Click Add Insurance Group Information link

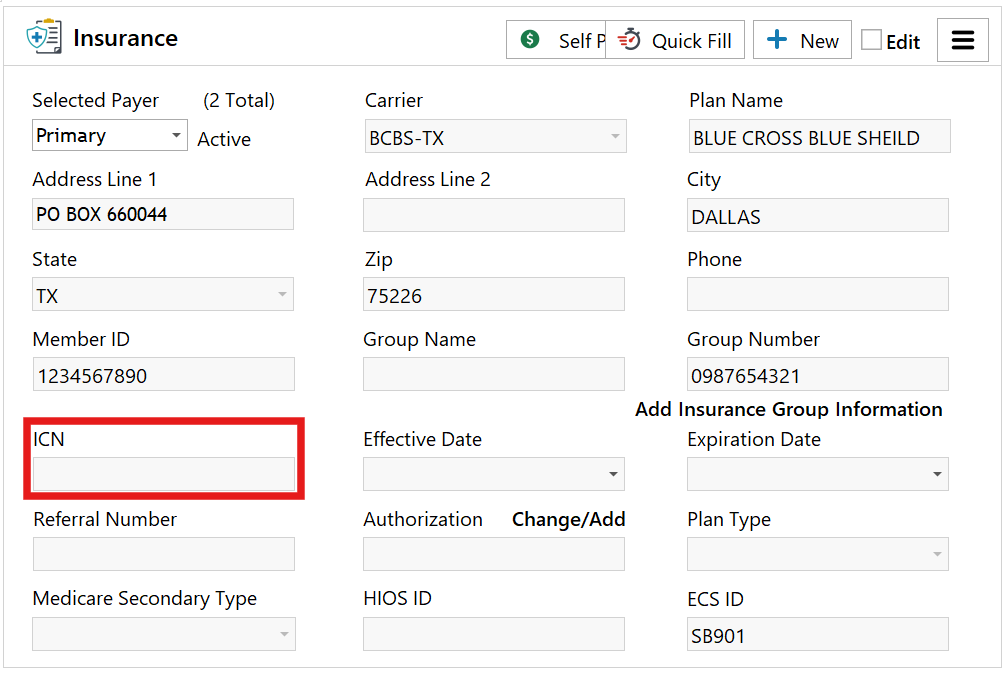click(x=788, y=409)
